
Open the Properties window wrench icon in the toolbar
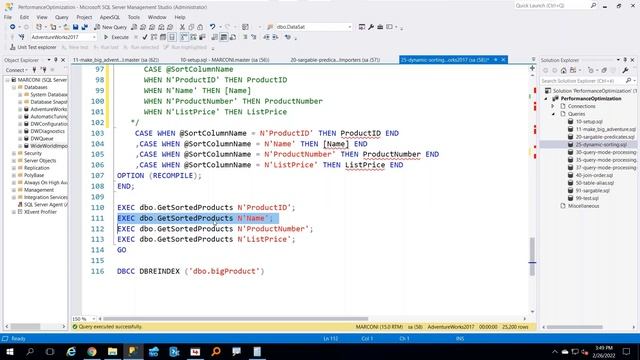click(371, 27)
